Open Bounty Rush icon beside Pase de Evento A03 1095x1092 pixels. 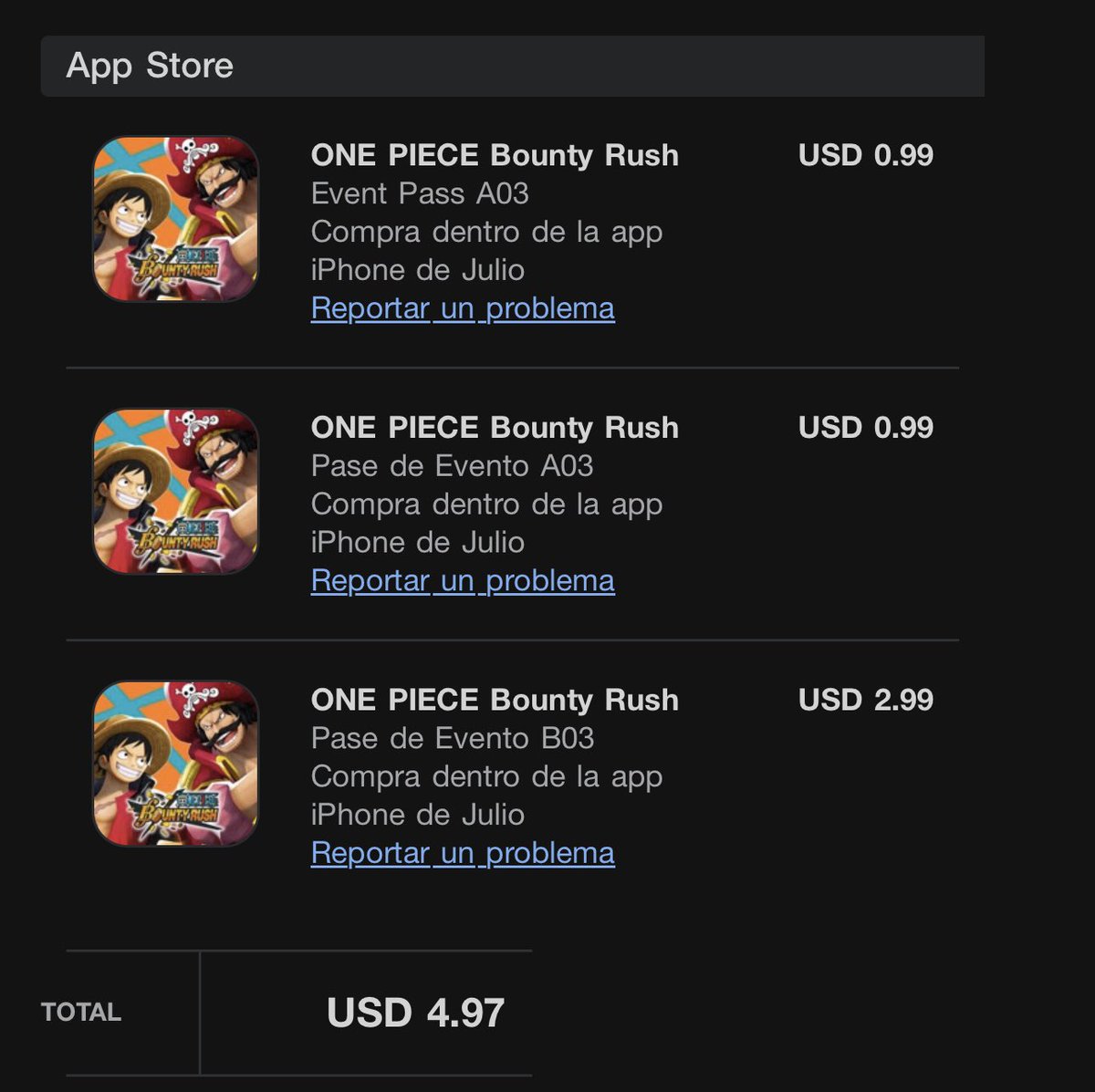coord(176,491)
